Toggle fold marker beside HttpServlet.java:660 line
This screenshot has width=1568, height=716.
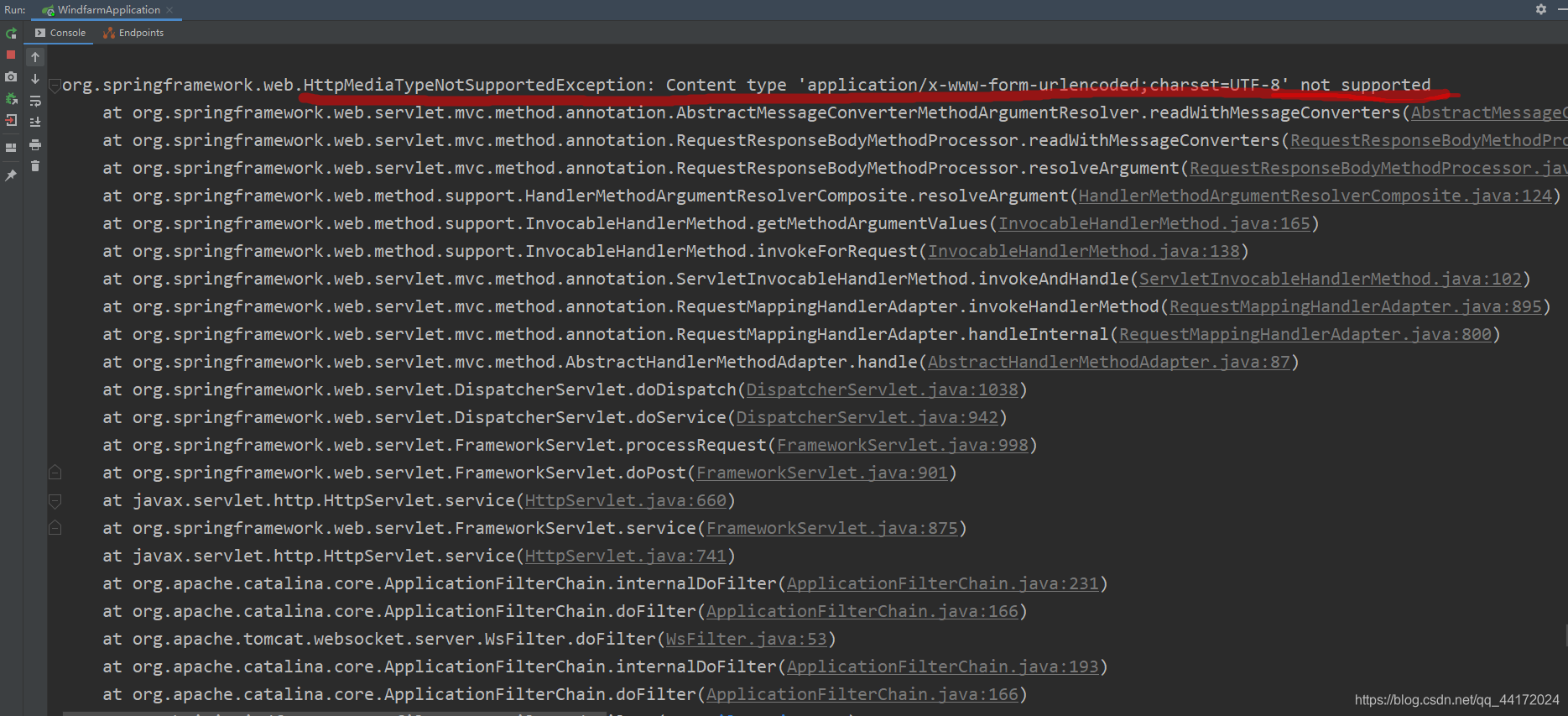(55, 500)
